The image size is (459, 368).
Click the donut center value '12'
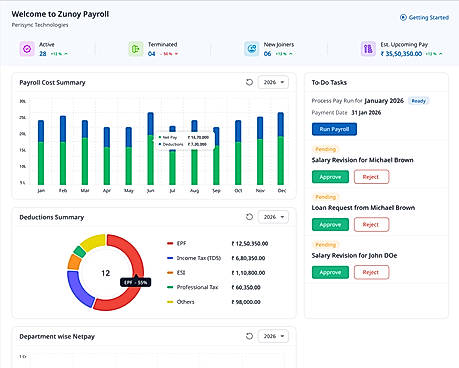click(x=106, y=273)
